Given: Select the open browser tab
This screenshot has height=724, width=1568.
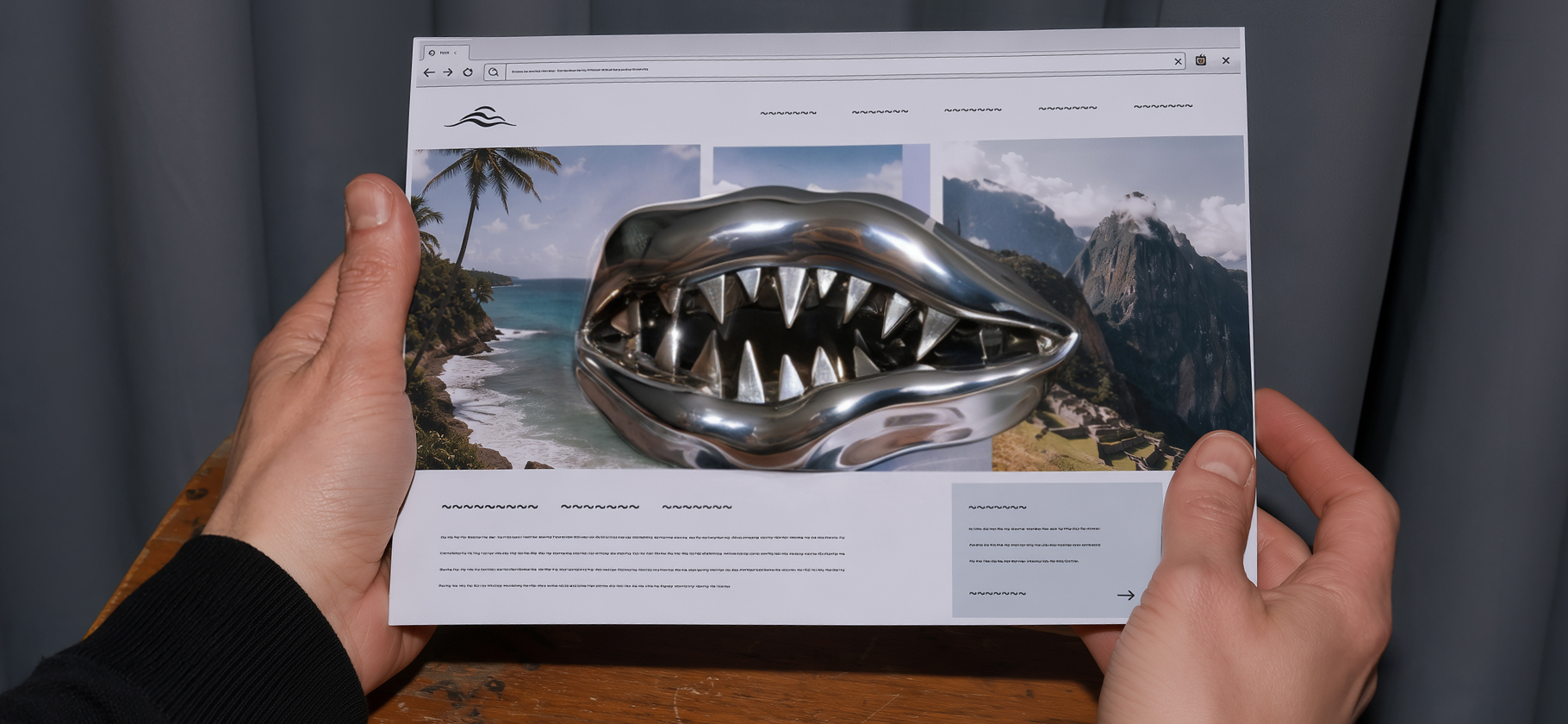Looking at the screenshot, I should pyautogui.click(x=445, y=53).
